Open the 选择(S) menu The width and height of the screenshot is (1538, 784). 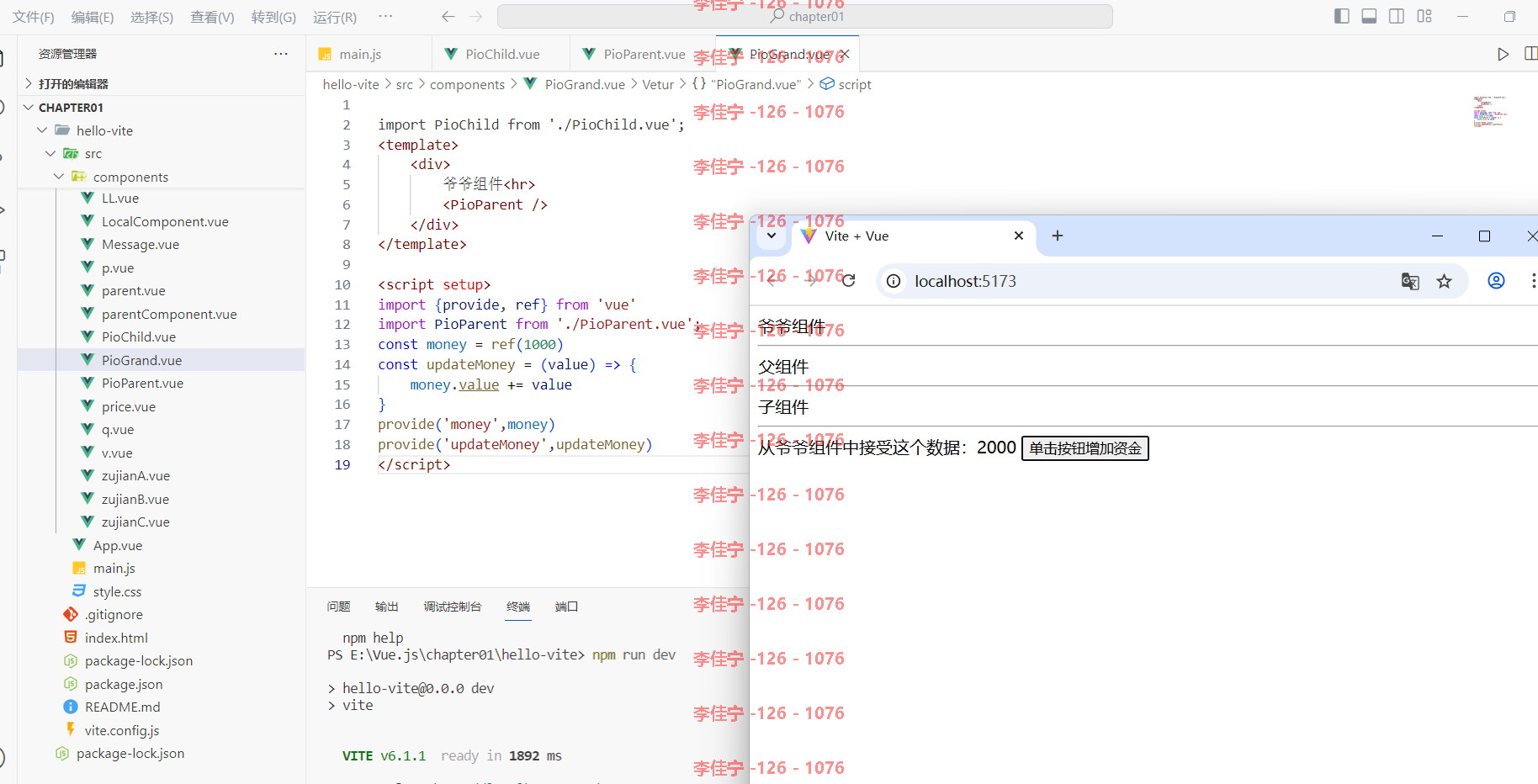pos(152,17)
